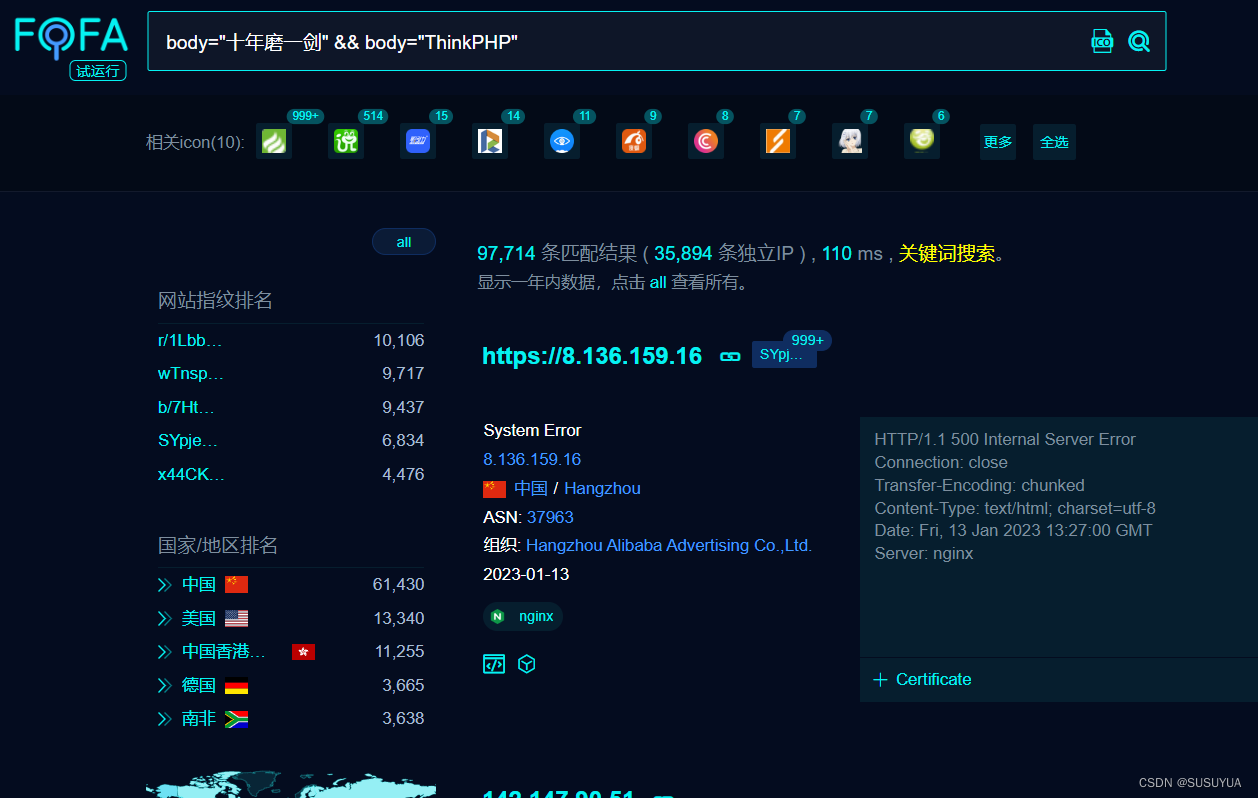1258x798 pixels.
Task: Click the 试运行 badge under logo
Action: tap(98, 71)
